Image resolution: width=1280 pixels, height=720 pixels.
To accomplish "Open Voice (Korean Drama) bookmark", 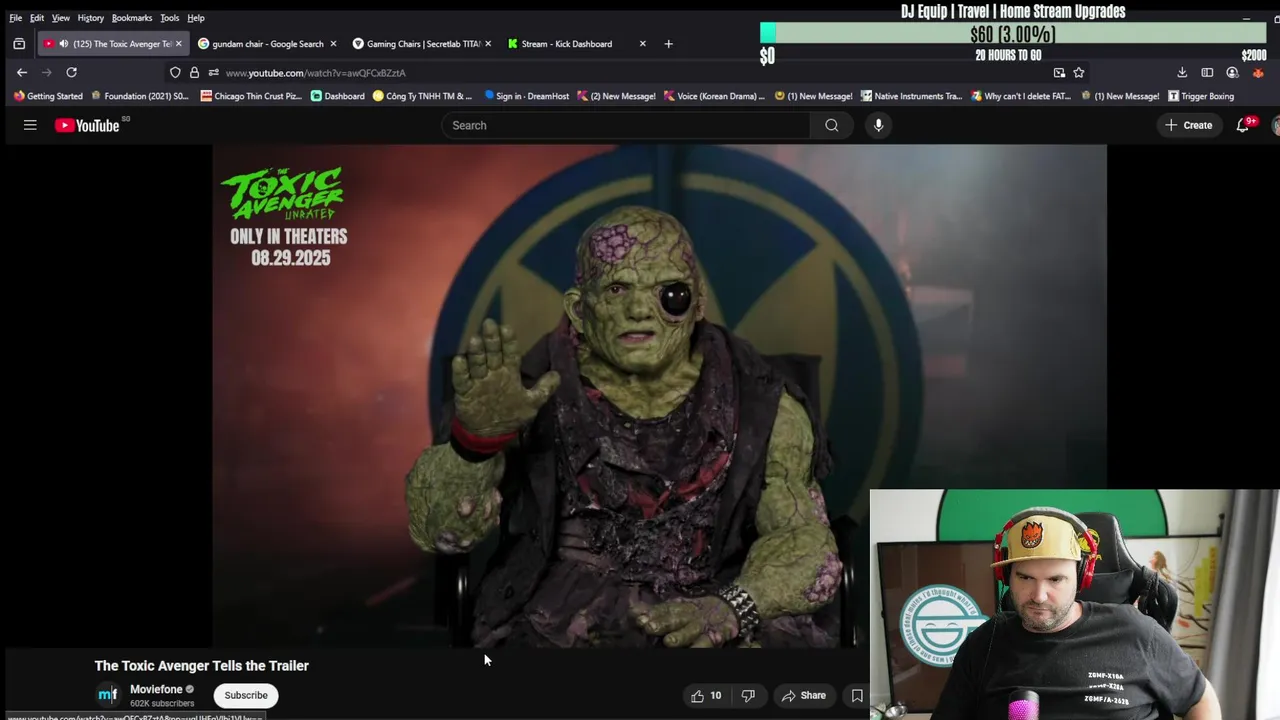I will tap(714, 96).
